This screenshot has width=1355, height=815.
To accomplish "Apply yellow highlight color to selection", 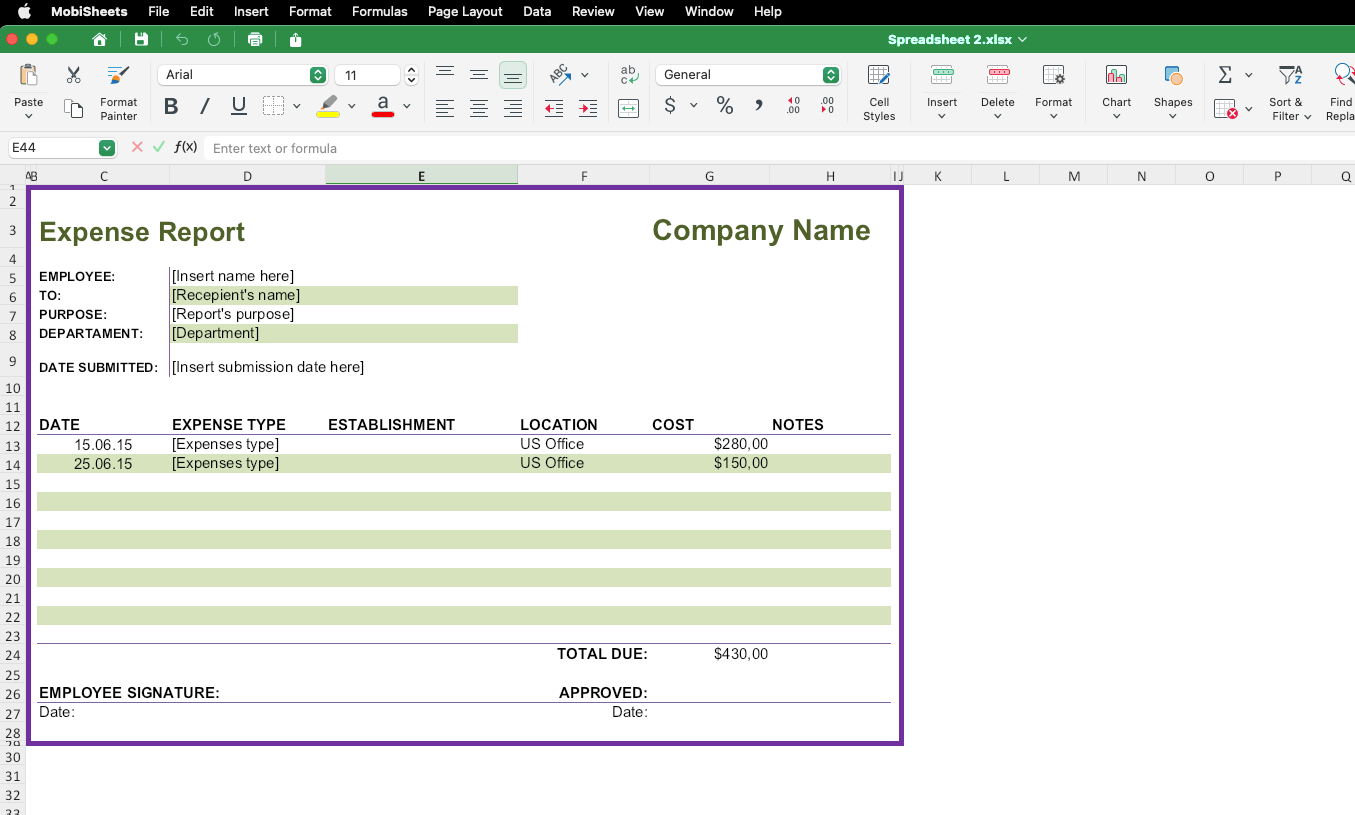I will coord(327,106).
